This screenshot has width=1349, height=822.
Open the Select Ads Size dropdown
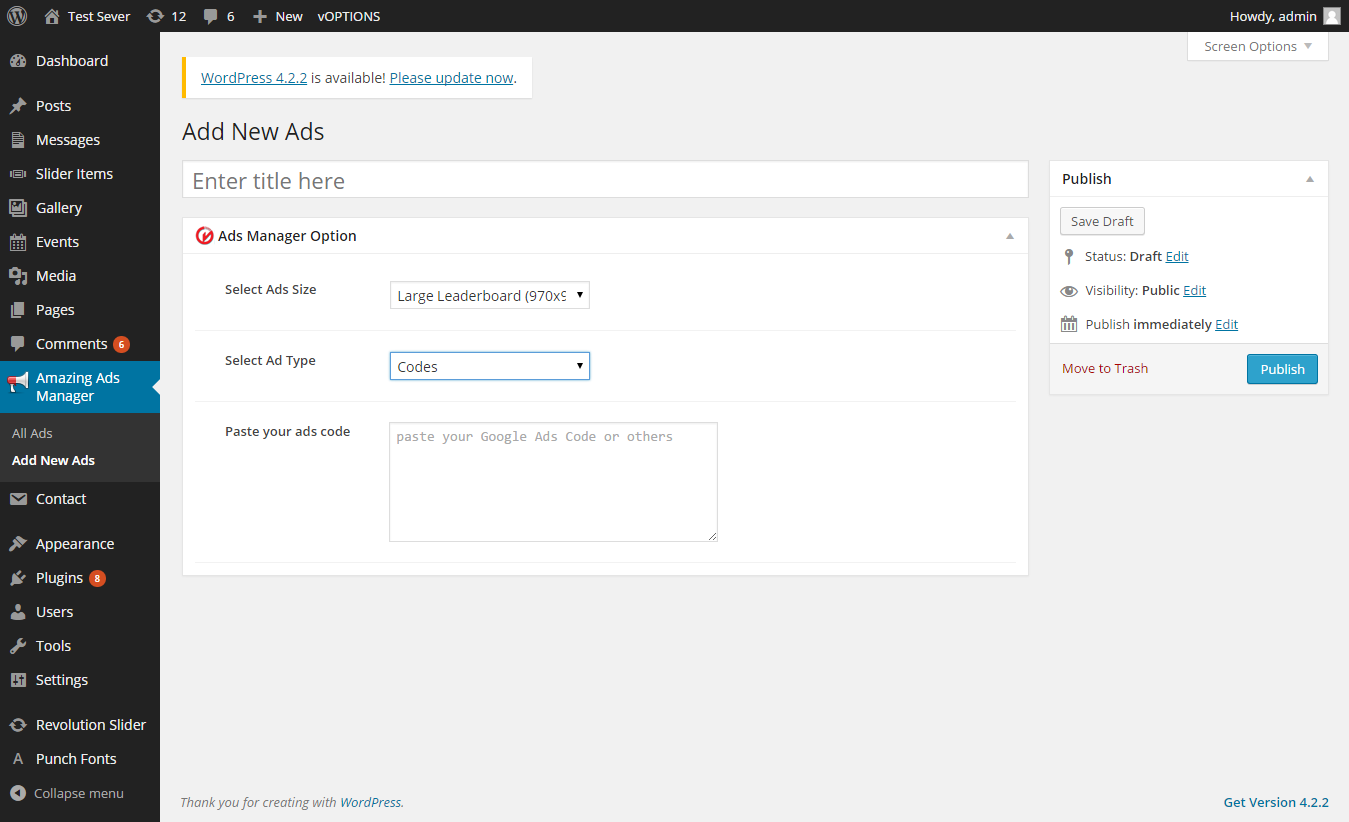pyautogui.click(x=489, y=296)
